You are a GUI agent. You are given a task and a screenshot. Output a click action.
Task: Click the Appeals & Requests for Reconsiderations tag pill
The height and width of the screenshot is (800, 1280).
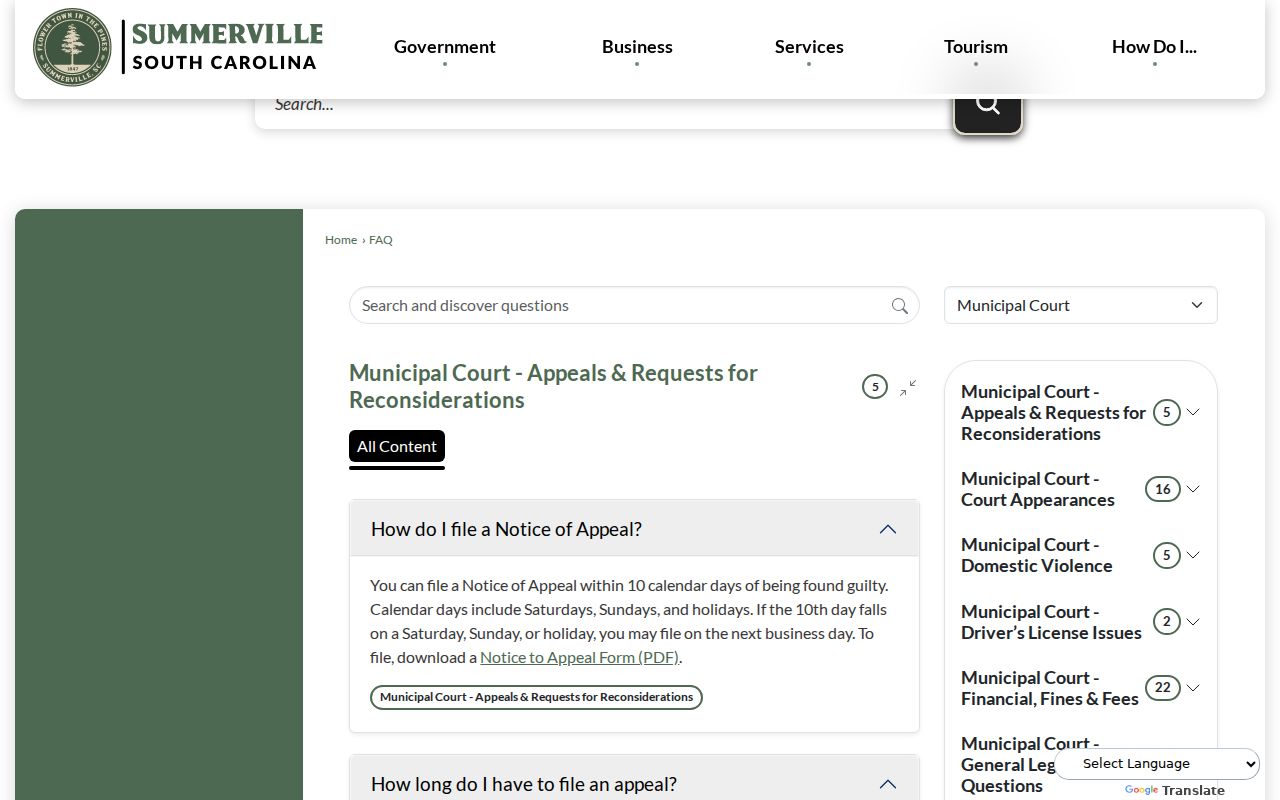[536, 697]
